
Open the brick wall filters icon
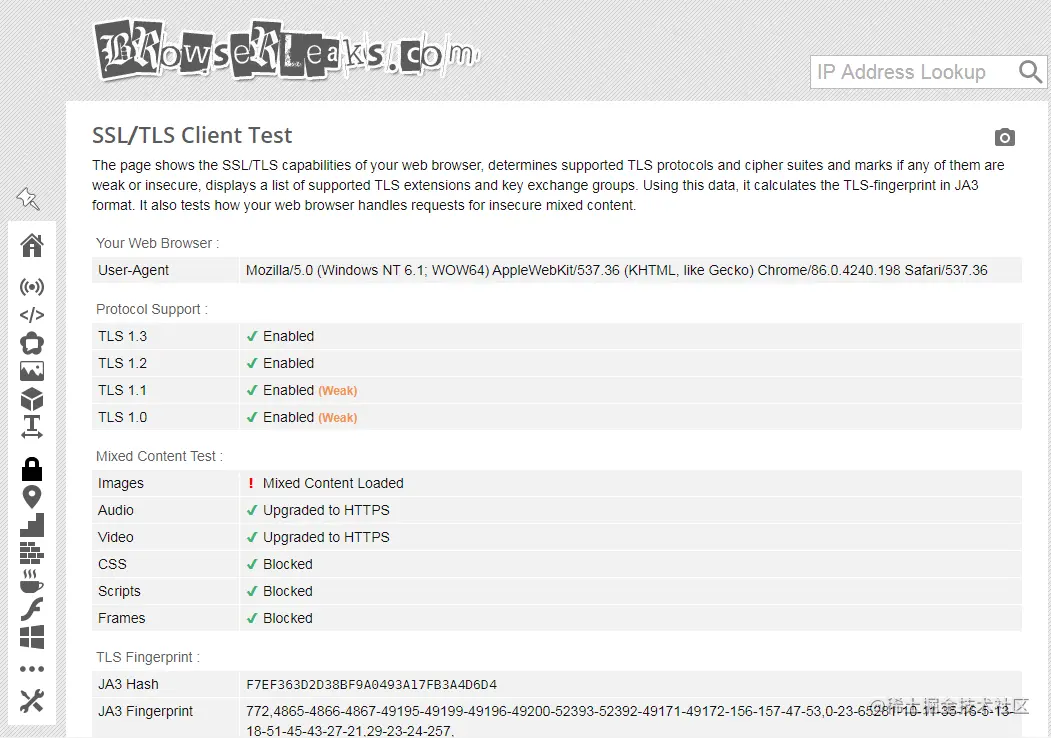point(32,553)
